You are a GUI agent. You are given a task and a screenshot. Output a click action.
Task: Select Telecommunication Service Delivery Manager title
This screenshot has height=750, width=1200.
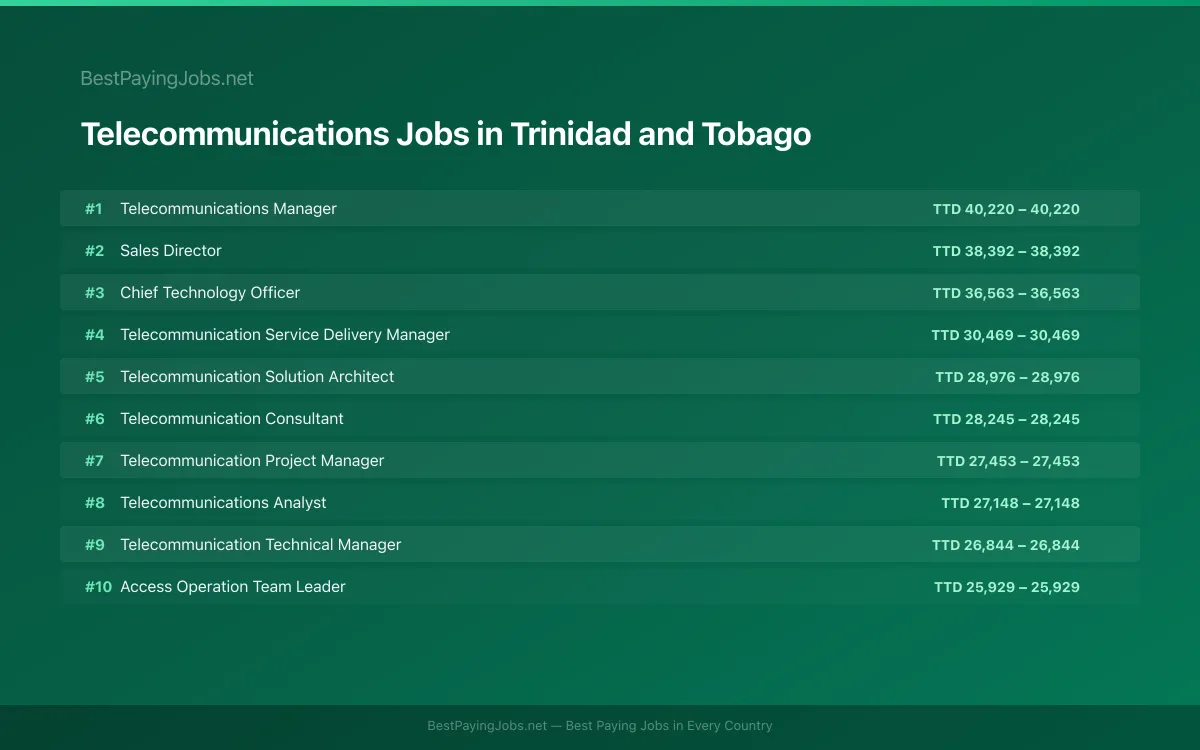285,335
